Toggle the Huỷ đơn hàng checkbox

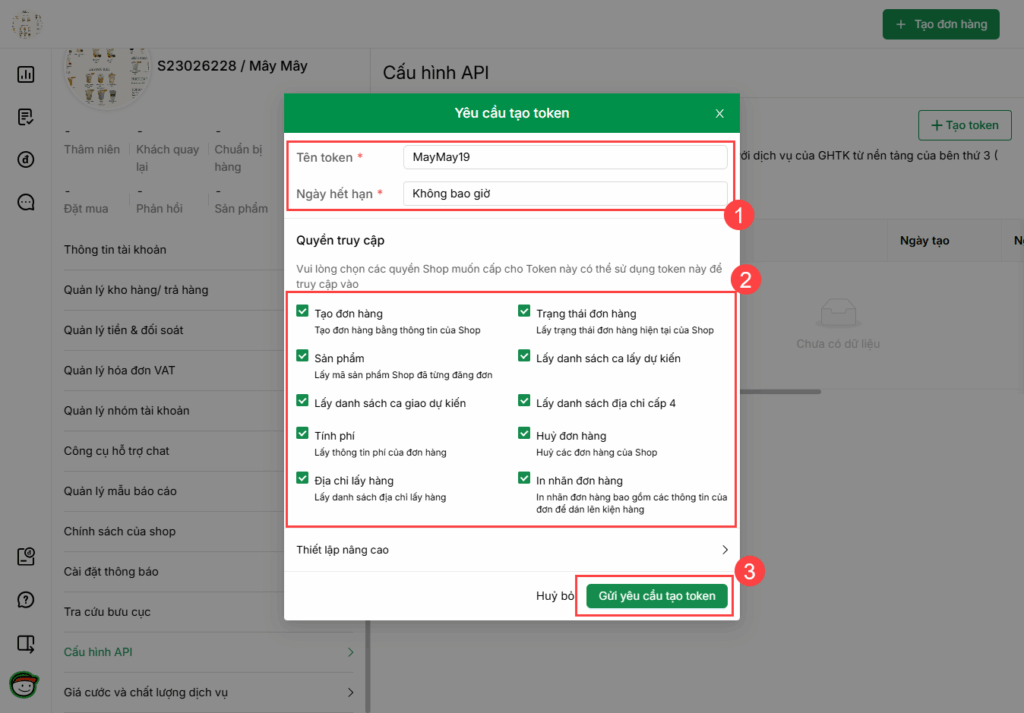[x=524, y=434]
